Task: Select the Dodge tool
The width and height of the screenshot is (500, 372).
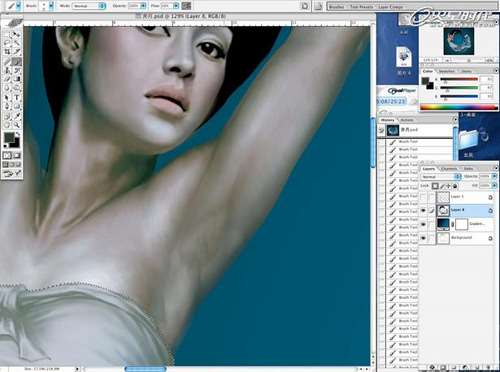Action: pos(16,89)
